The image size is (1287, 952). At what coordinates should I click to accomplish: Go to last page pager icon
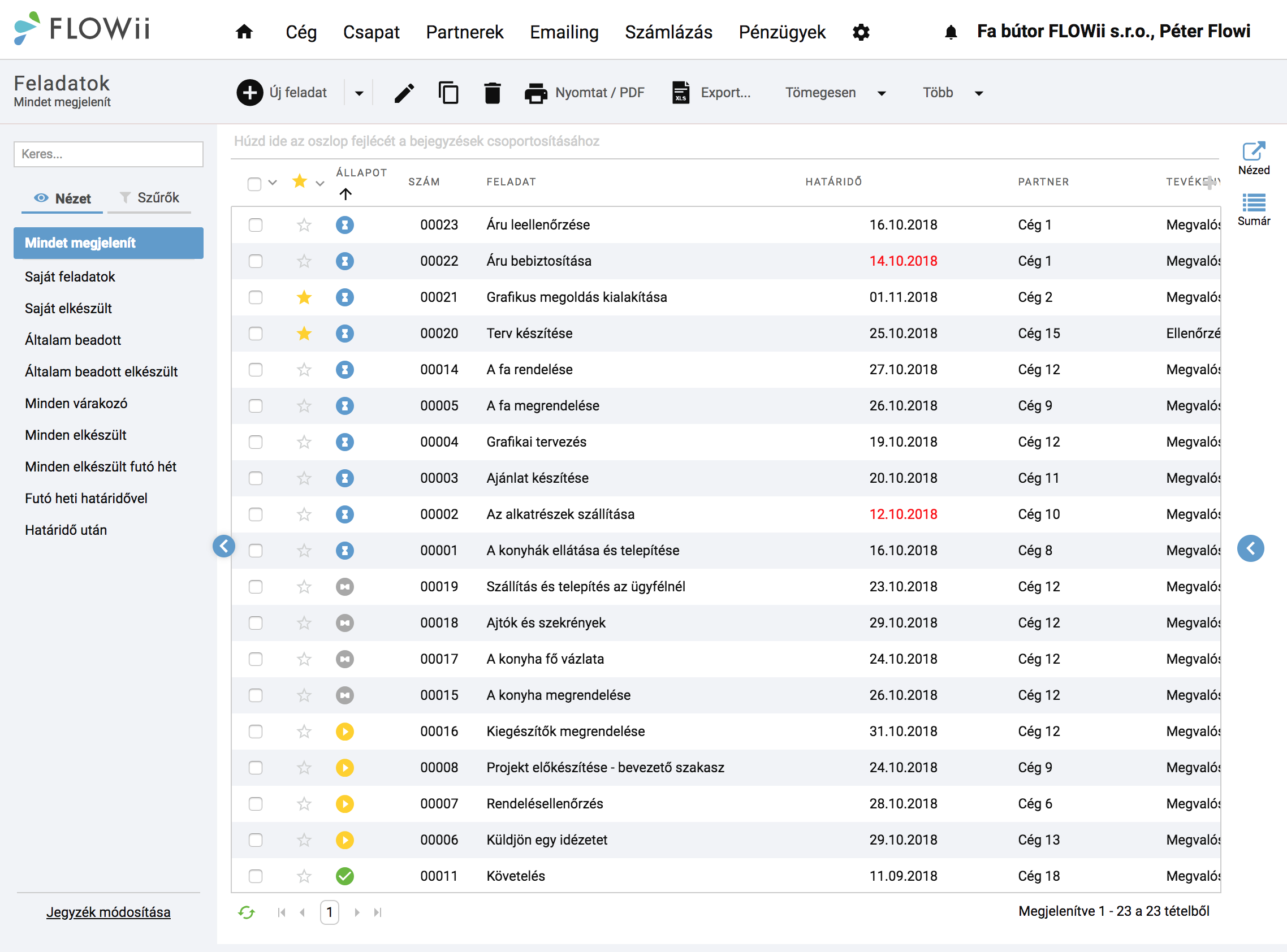[378, 912]
